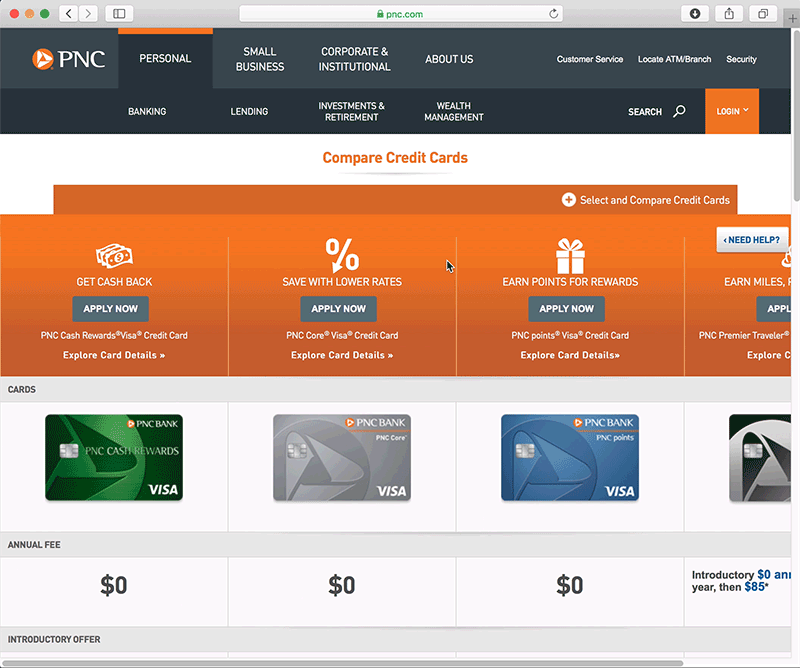Click the gift box rewards icon
The width and height of the screenshot is (800, 668).
(570, 256)
